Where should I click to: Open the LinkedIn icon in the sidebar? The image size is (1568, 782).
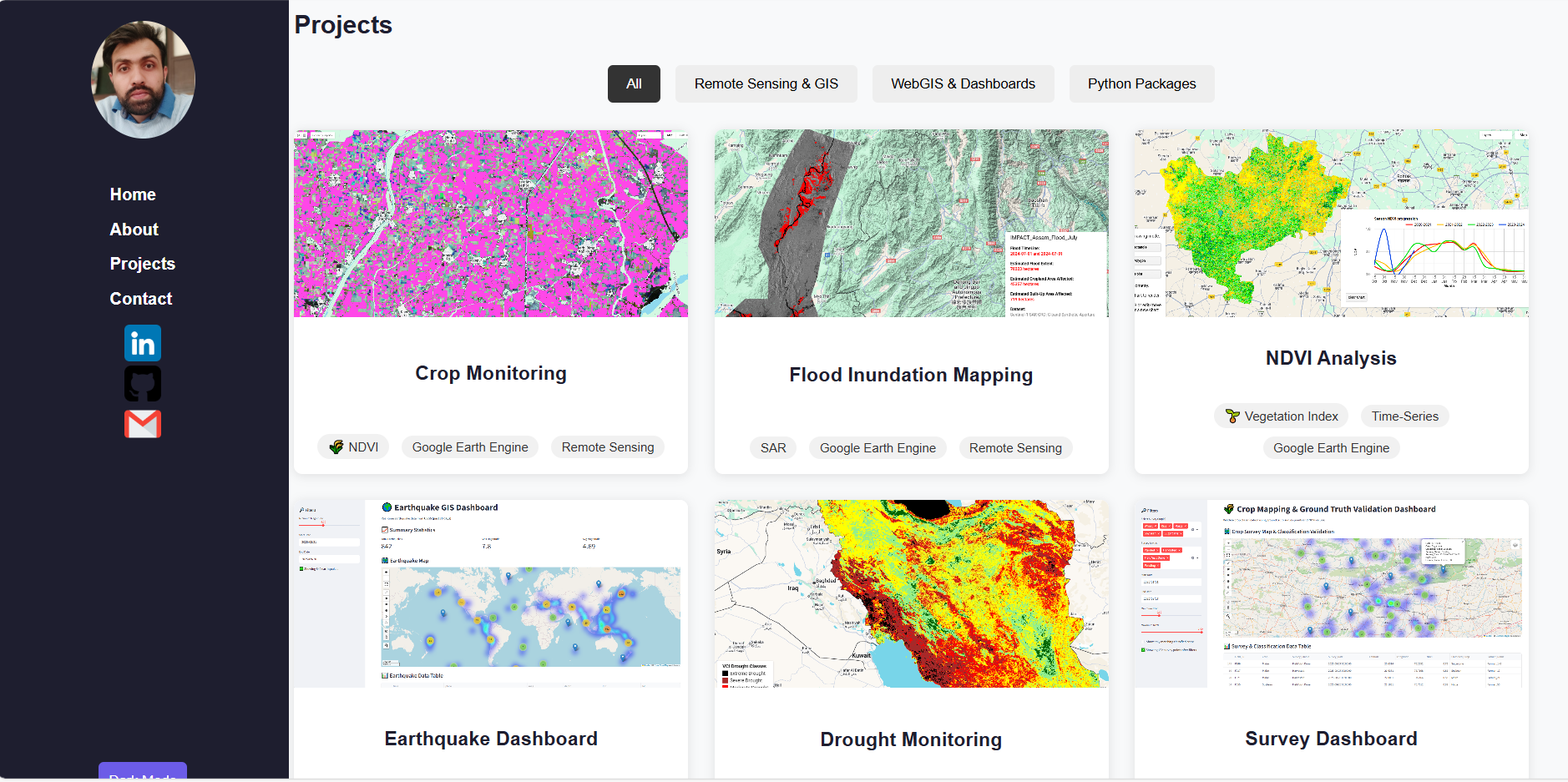[143, 342]
